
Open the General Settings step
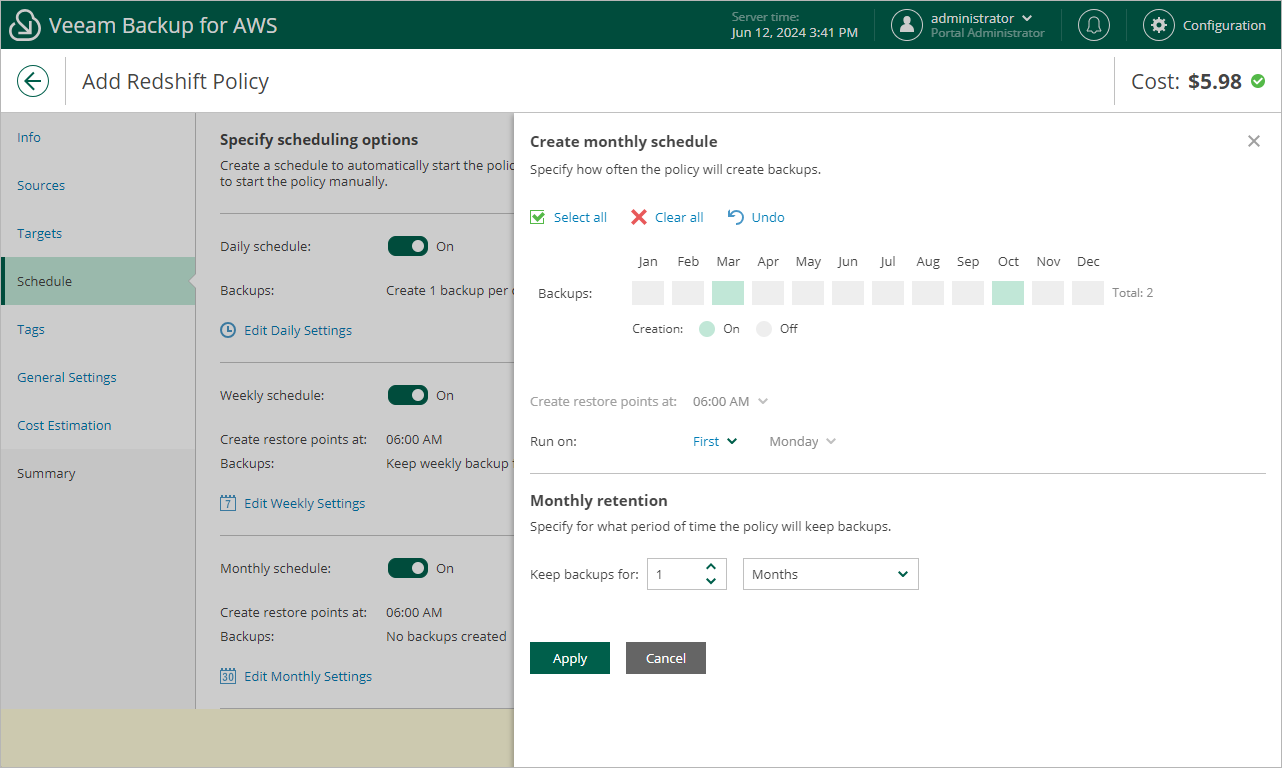[98, 377]
